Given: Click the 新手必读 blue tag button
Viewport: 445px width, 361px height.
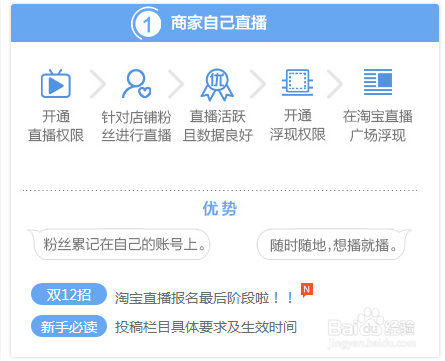Looking at the screenshot, I should click(x=69, y=326).
